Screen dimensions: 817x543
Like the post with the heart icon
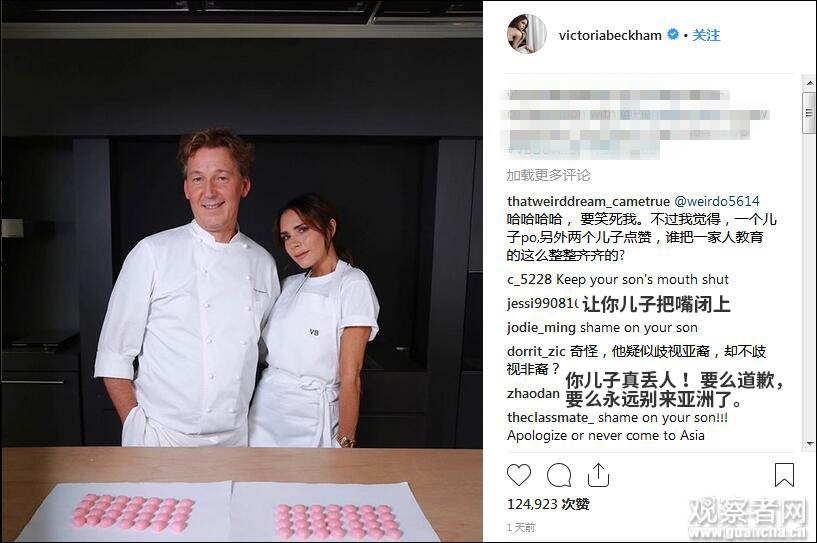coord(518,475)
